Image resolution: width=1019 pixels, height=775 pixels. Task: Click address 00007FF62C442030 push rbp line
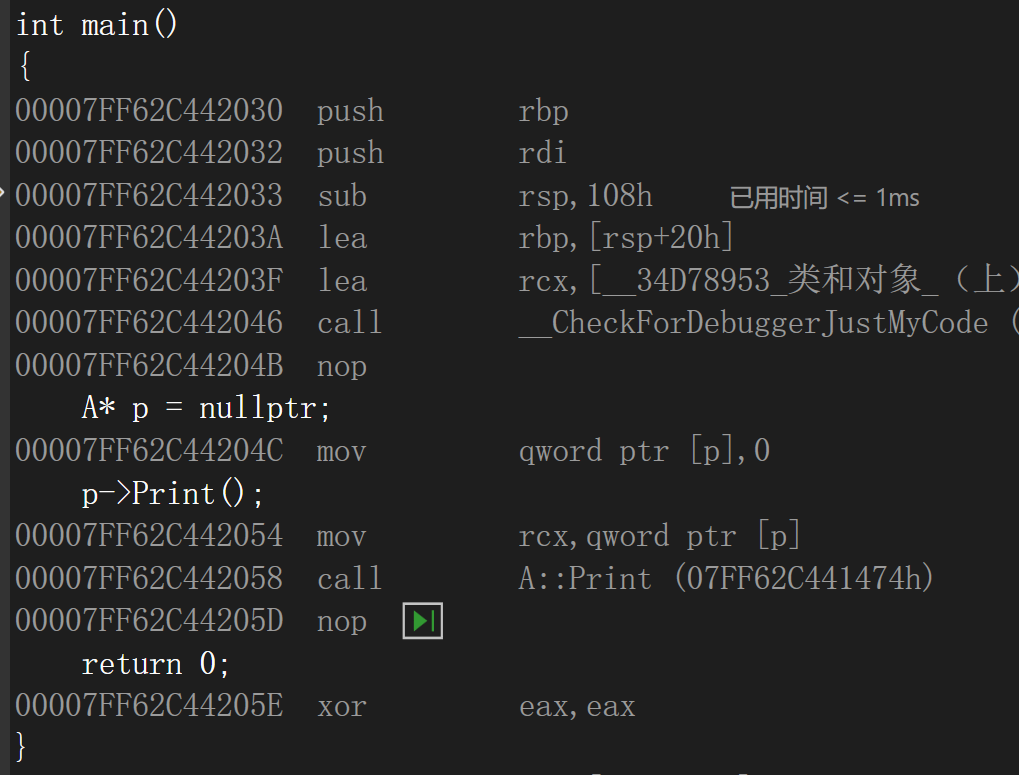click(292, 110)
